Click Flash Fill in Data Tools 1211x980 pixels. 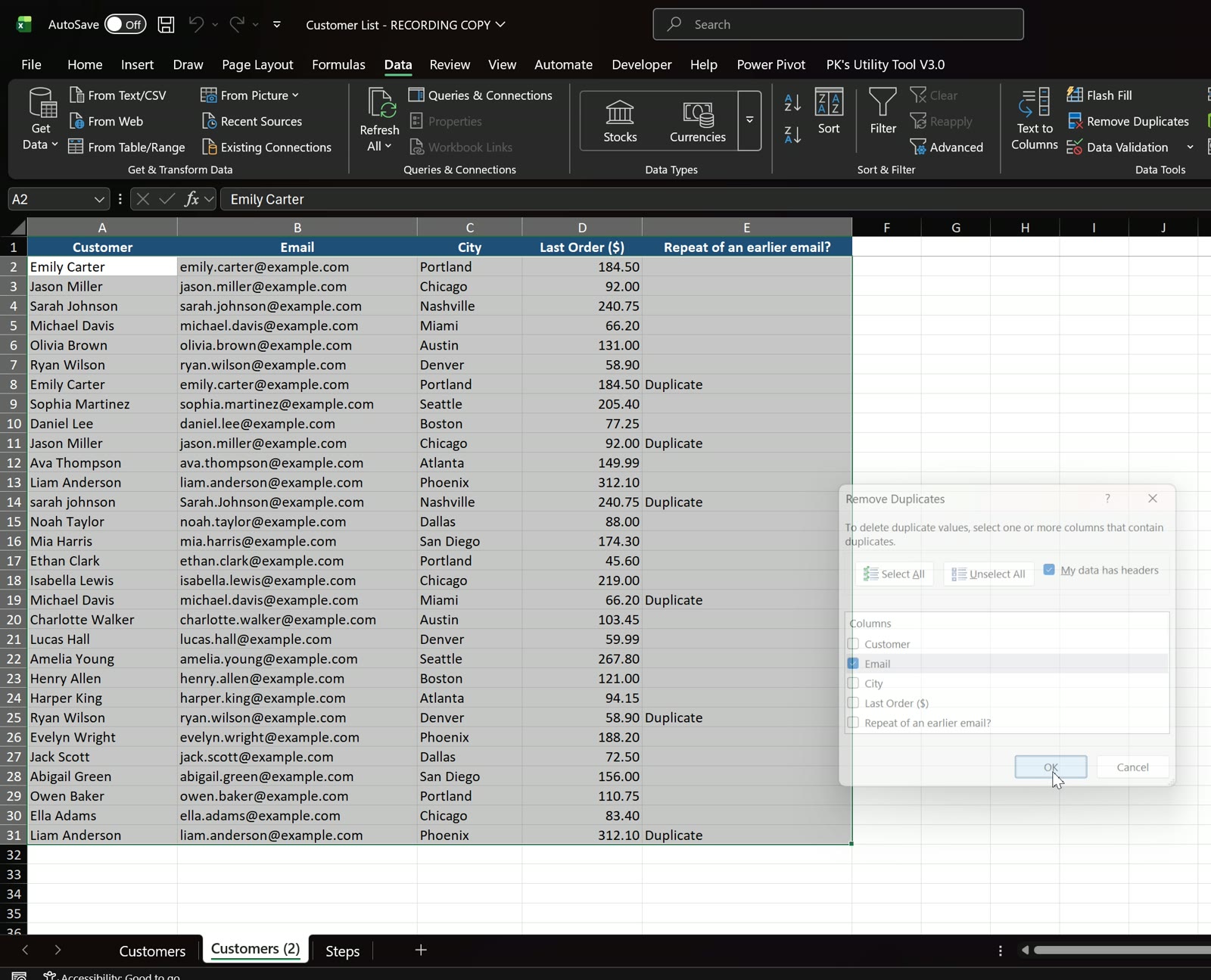click(1100, 95)
